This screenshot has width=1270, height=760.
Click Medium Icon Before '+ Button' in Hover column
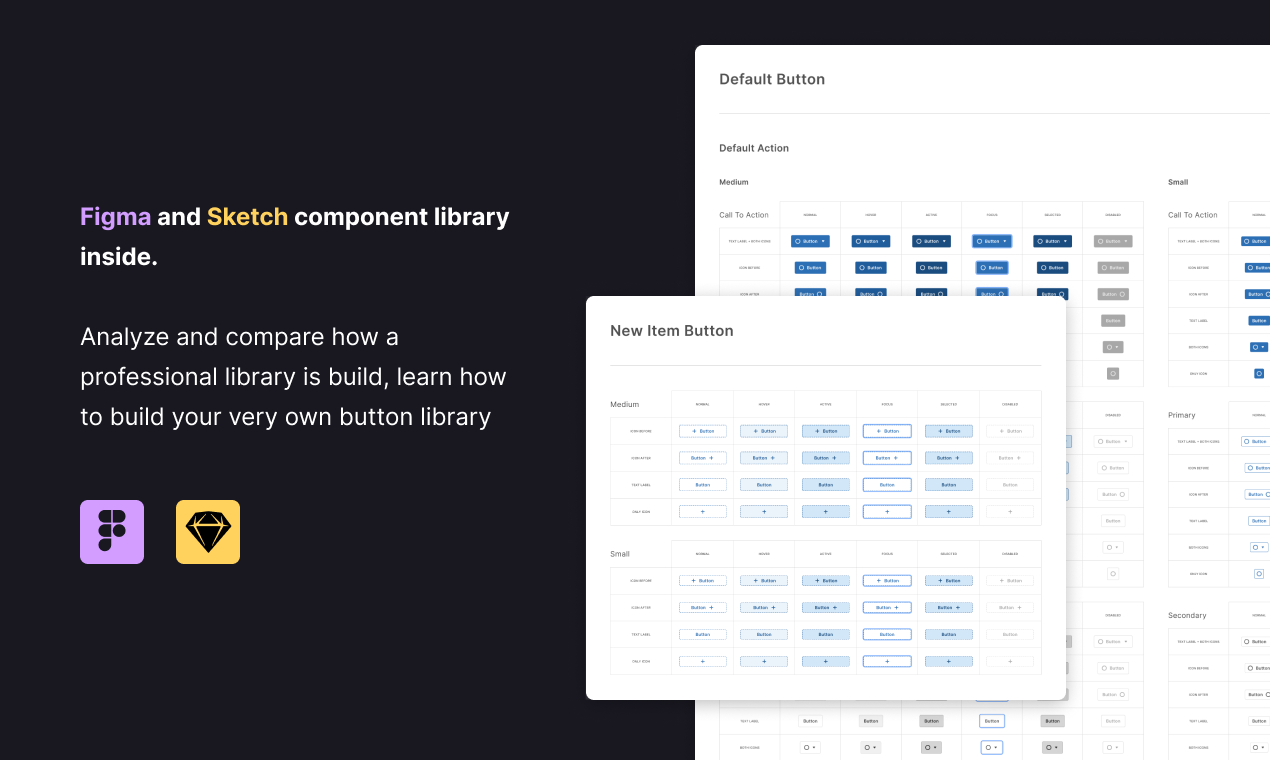pos(764,431)
